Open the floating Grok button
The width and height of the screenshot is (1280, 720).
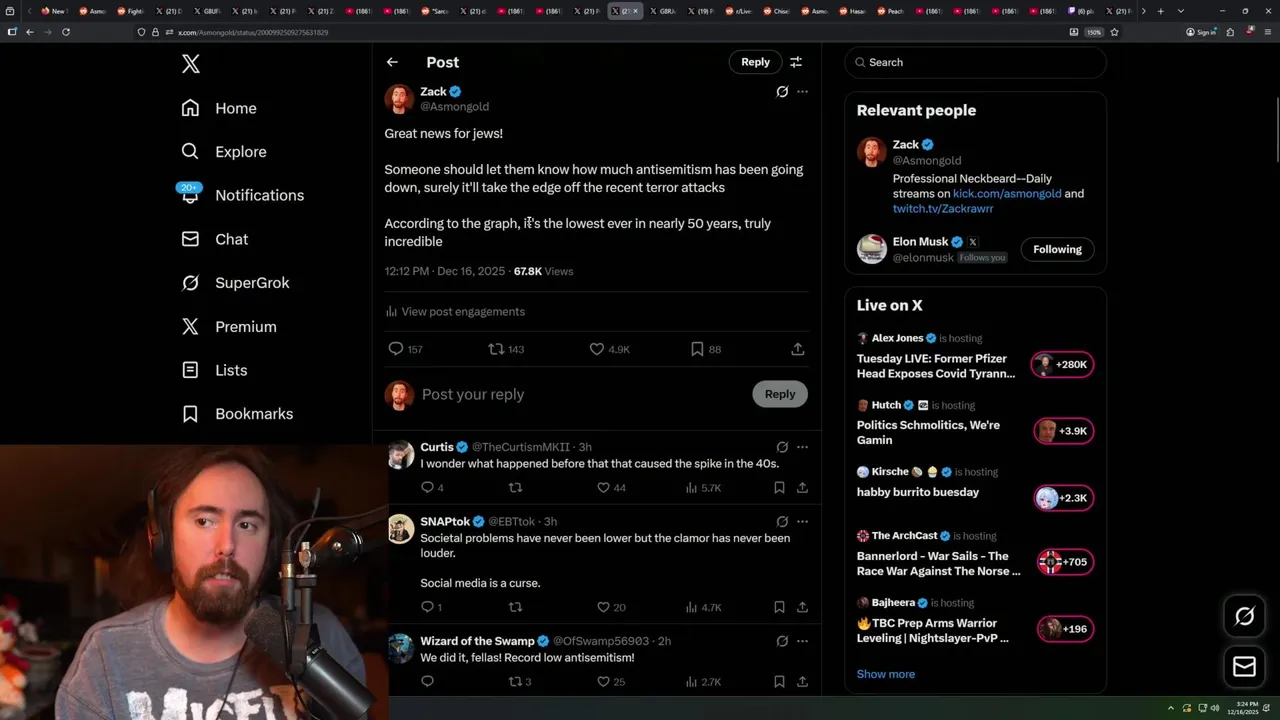pyautogui.click(x=1244, y=617)
